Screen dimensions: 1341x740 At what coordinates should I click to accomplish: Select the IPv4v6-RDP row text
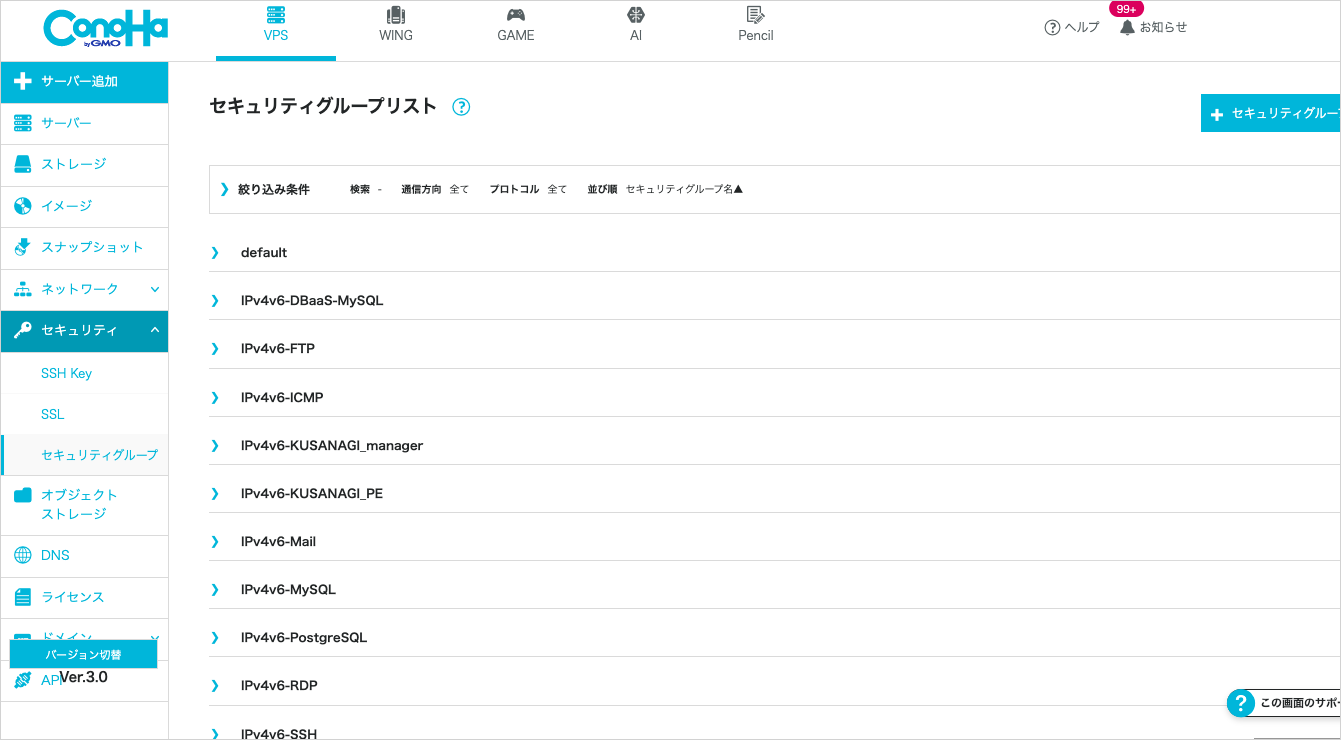point(279,685)
